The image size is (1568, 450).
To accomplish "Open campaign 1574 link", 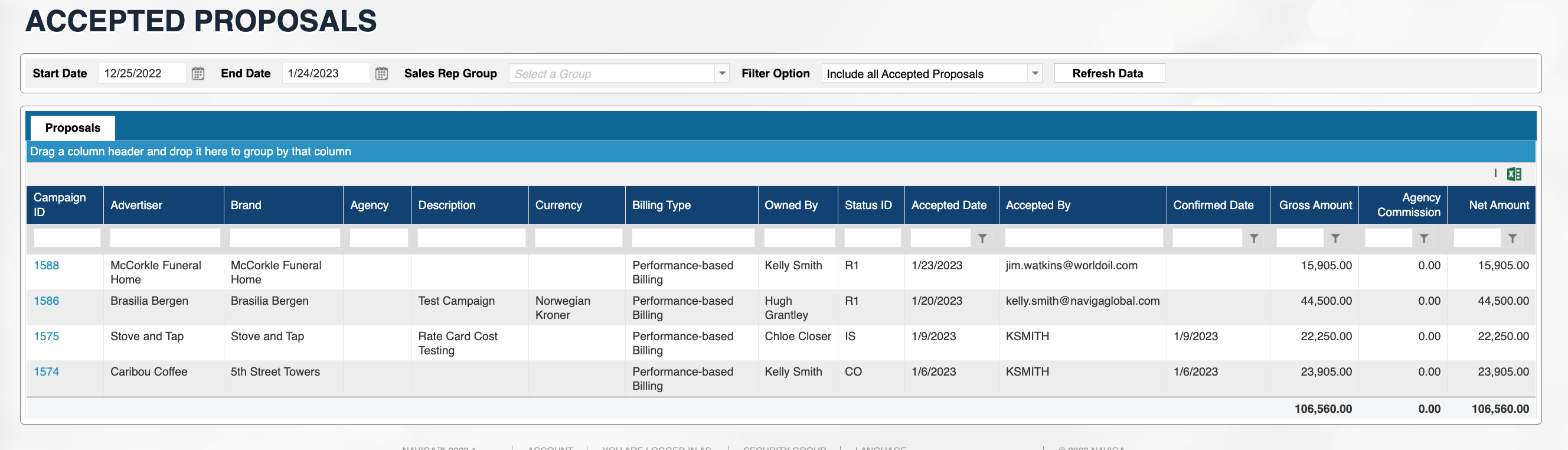I will 46,371.
